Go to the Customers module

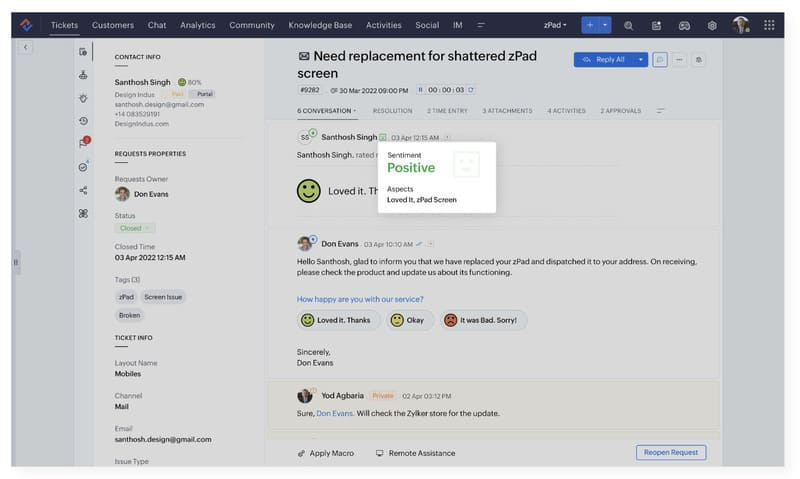click(113, 25)
